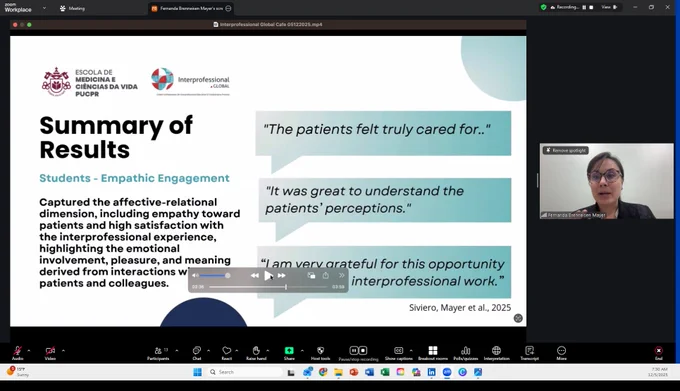The width and height of the screenshot is (680, 391).
Task: Click the annotation icon at the slide's lower-right corner
Action: 518,318
